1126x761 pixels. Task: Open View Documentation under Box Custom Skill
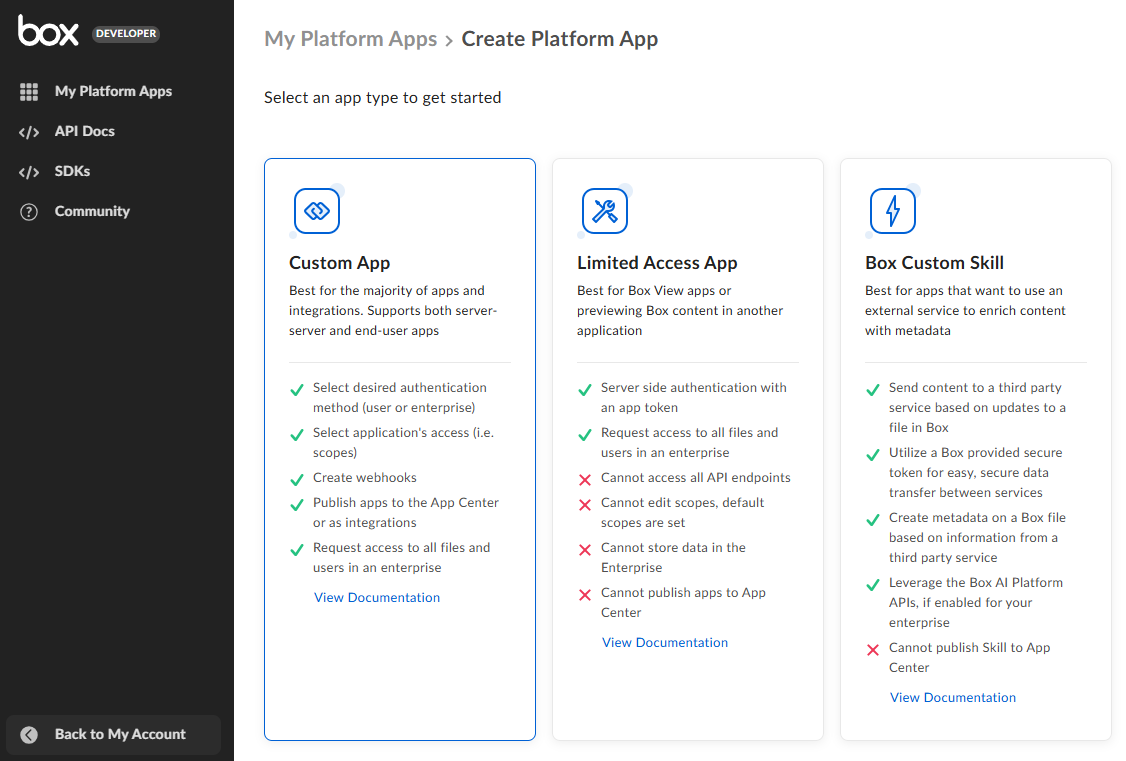pyautogui.click(x=953, y=697)
